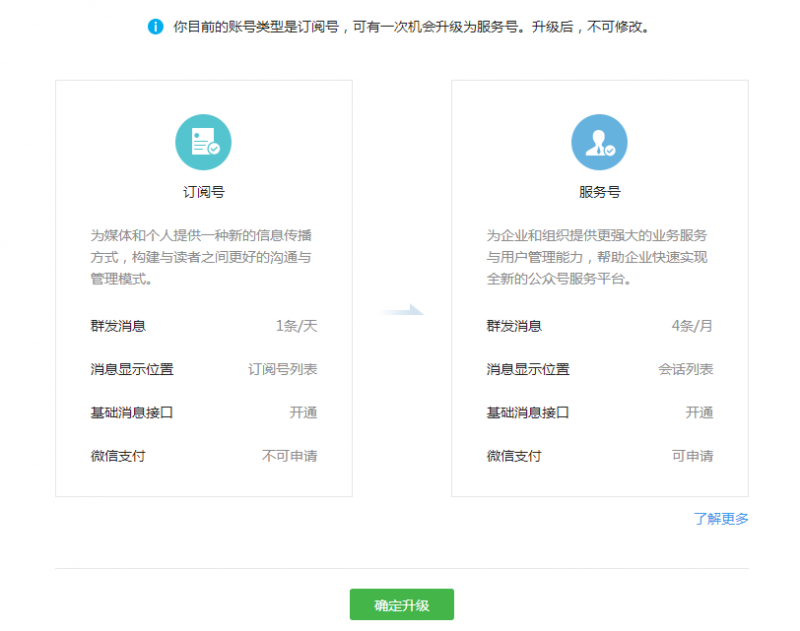Screen dimensions: 800x631
Task: Click the person glyph inside the 服务号 icon
Action: click(x=596, y=139)
